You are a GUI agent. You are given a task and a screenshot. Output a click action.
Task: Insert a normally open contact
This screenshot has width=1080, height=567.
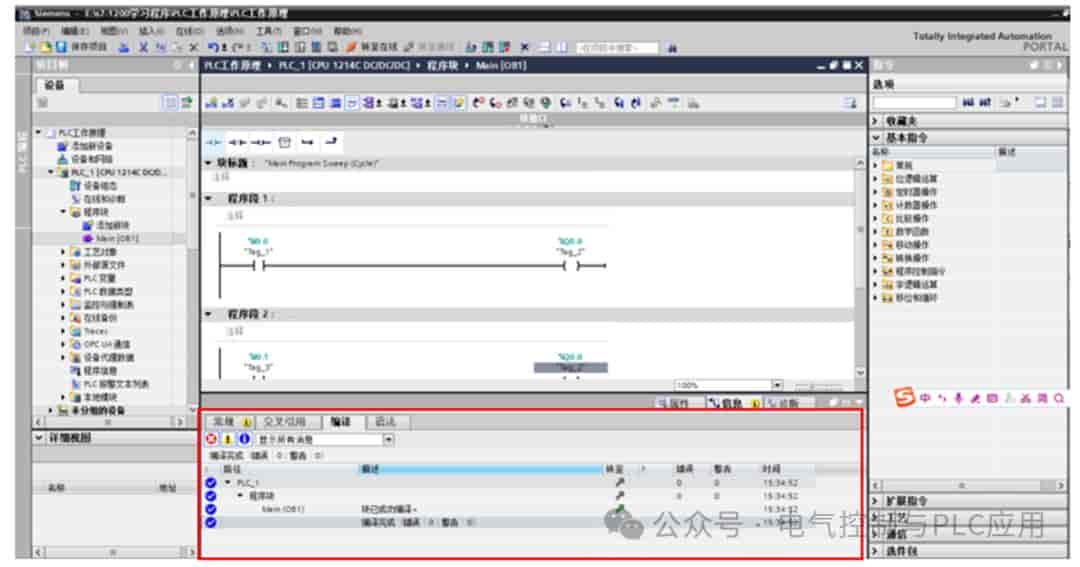pos(214,142)
